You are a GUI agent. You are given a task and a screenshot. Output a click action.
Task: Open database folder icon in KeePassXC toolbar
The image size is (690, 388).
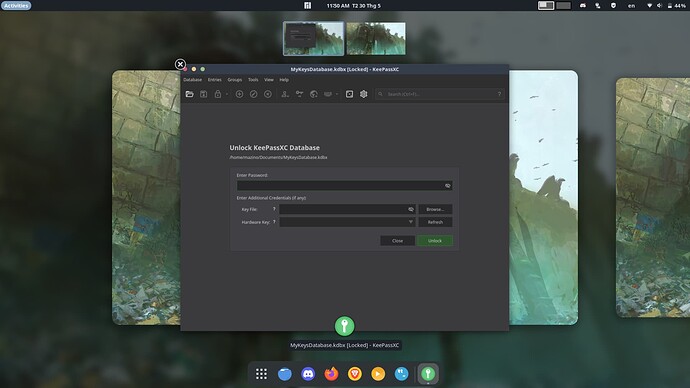click(190, 94)
